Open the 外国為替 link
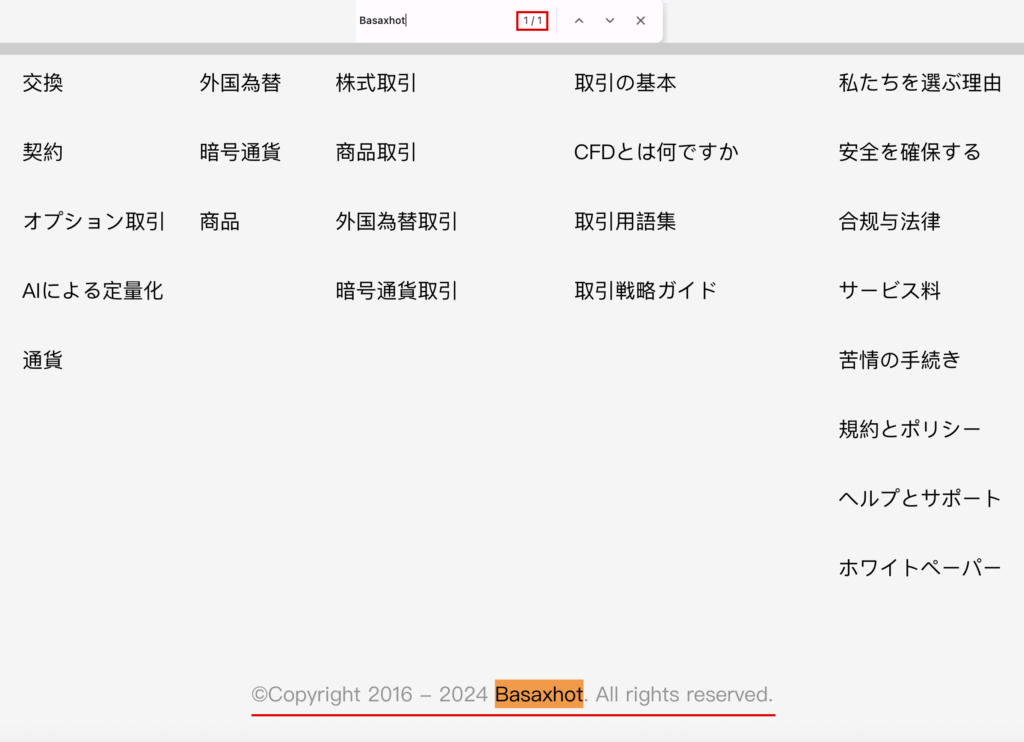 click(240, 83)
